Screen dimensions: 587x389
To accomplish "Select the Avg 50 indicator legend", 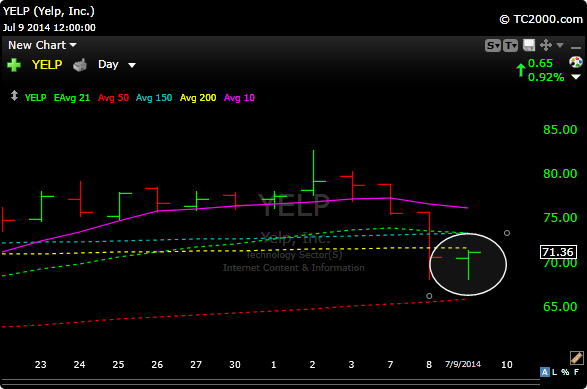I will [x=113, y=98].
